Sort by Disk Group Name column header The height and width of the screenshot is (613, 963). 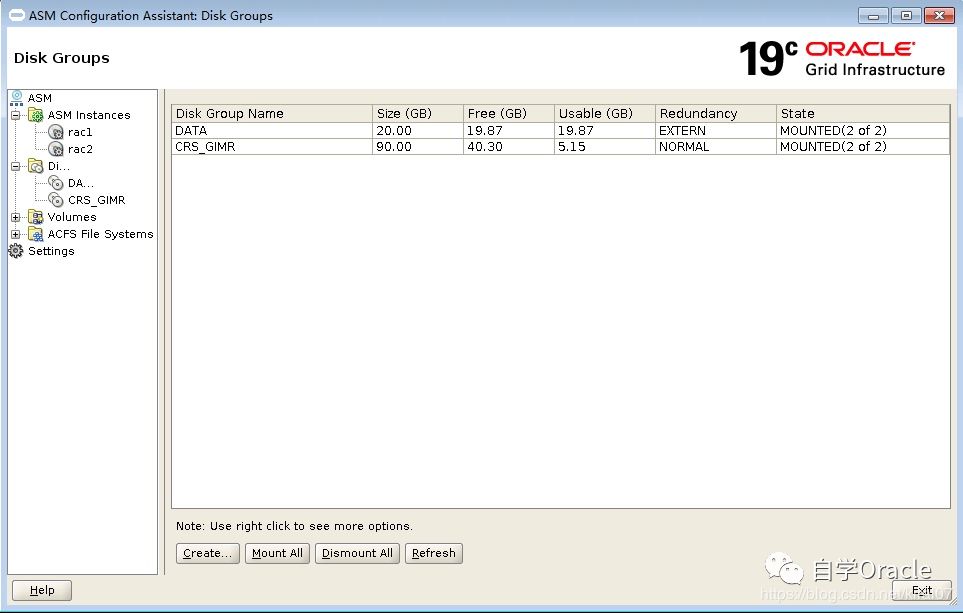pyautogui.click(x=272, y=113)
